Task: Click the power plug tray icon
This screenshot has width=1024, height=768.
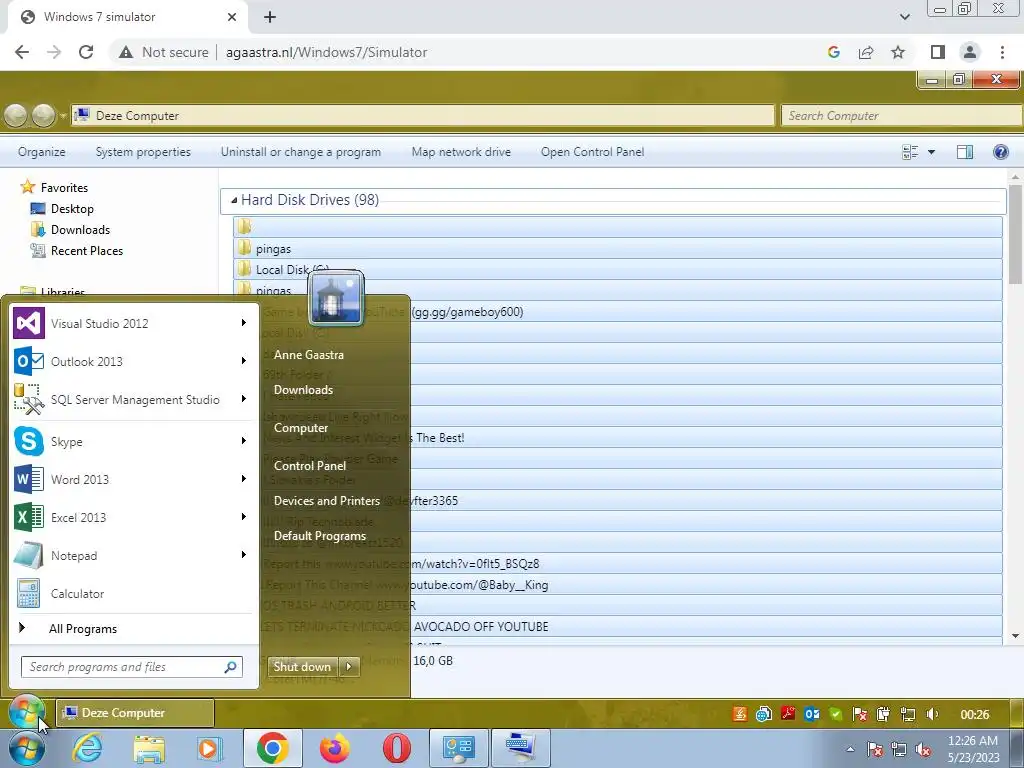Action: (x=884, y=714)
